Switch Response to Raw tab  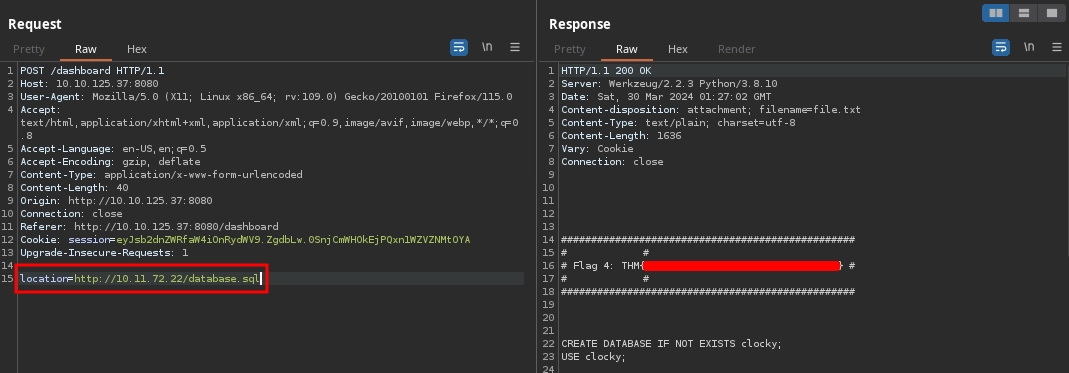coord(627,49)
